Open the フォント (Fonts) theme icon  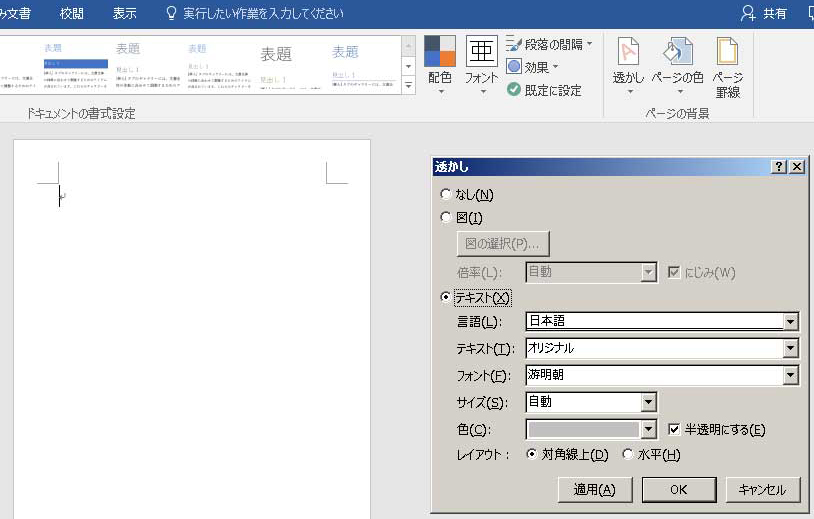click(481, 52)
